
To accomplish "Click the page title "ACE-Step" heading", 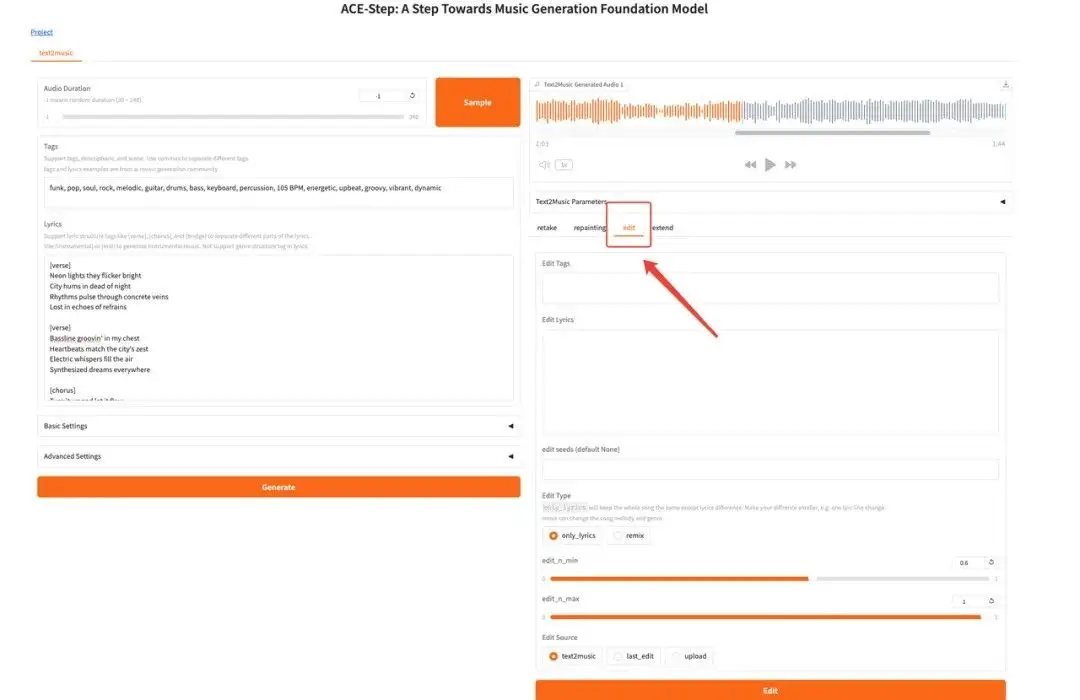I will pos(524,9).
